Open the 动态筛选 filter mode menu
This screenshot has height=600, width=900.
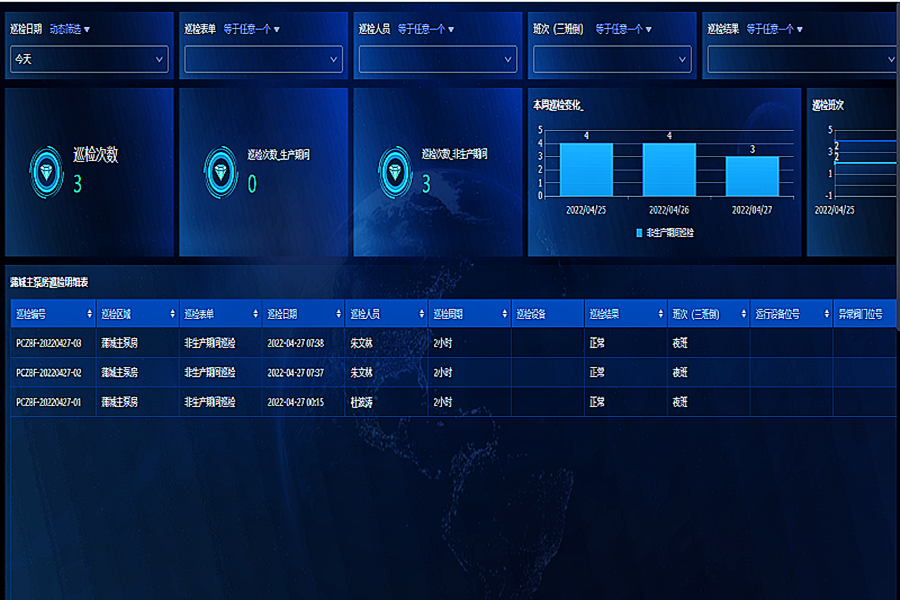[70, 29]
